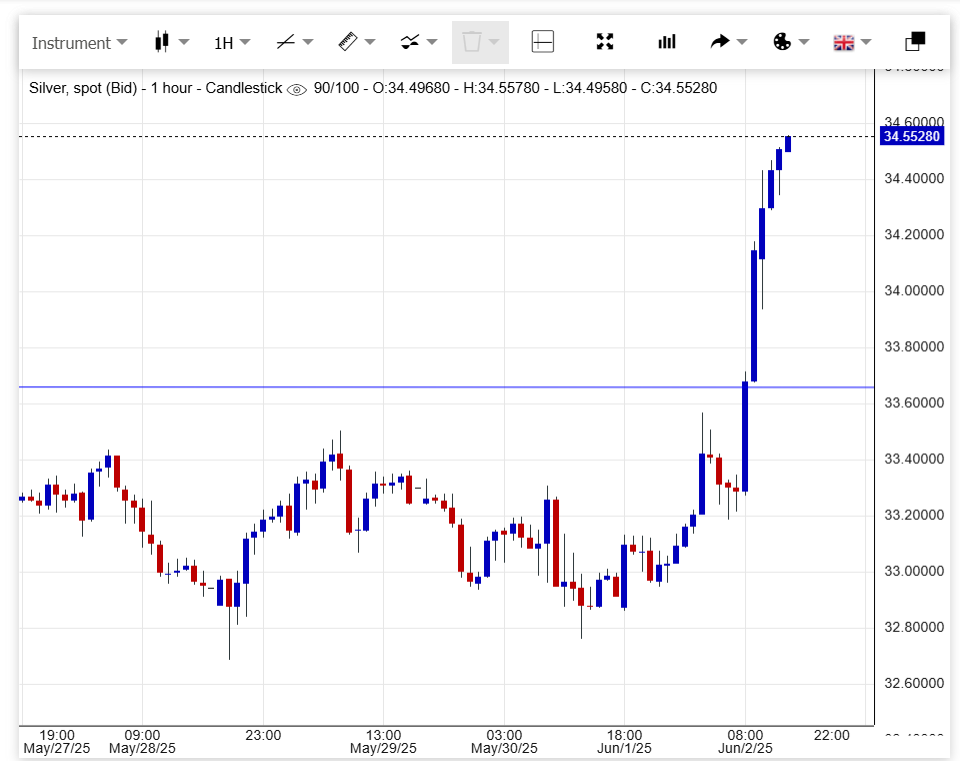Image resolution: width=960 pixels, height=761 pixels.
Task: Toggle fullscreen chart view
Action: click(604, 42)
